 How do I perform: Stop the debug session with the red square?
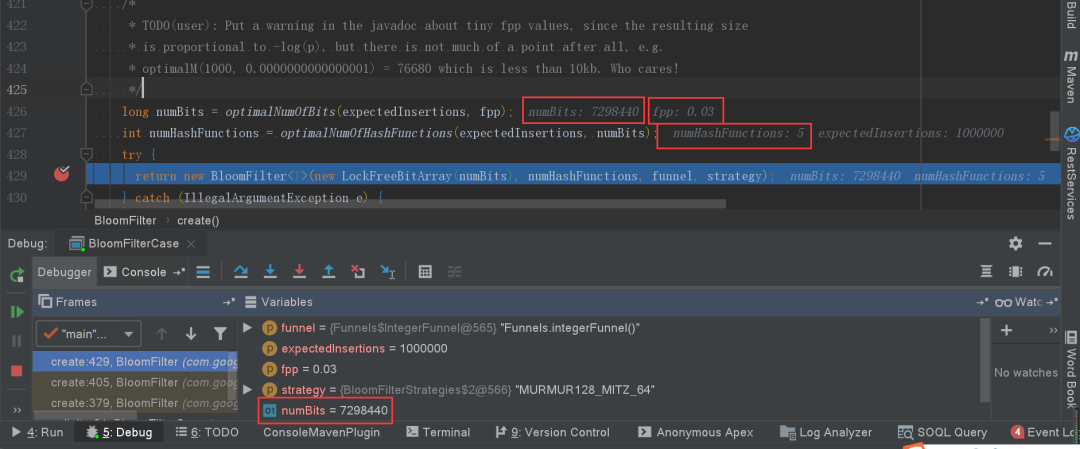point(17,370)
